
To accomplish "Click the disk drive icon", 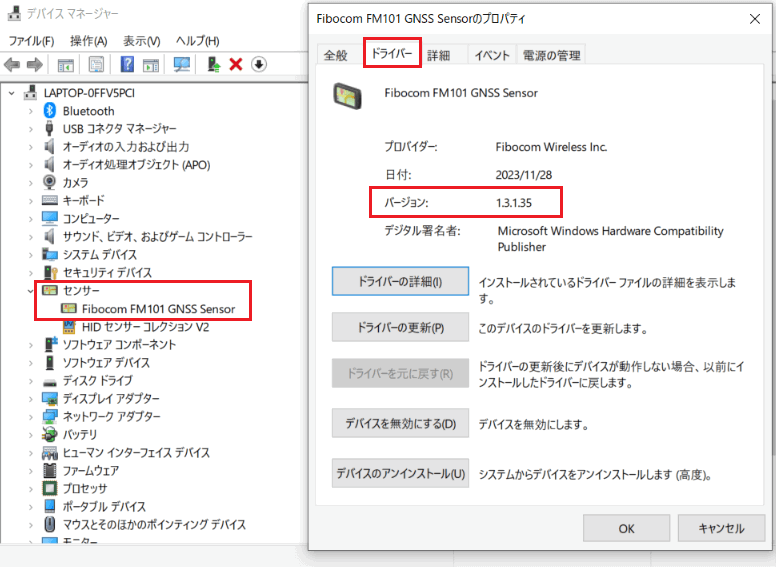I will 49,381.
